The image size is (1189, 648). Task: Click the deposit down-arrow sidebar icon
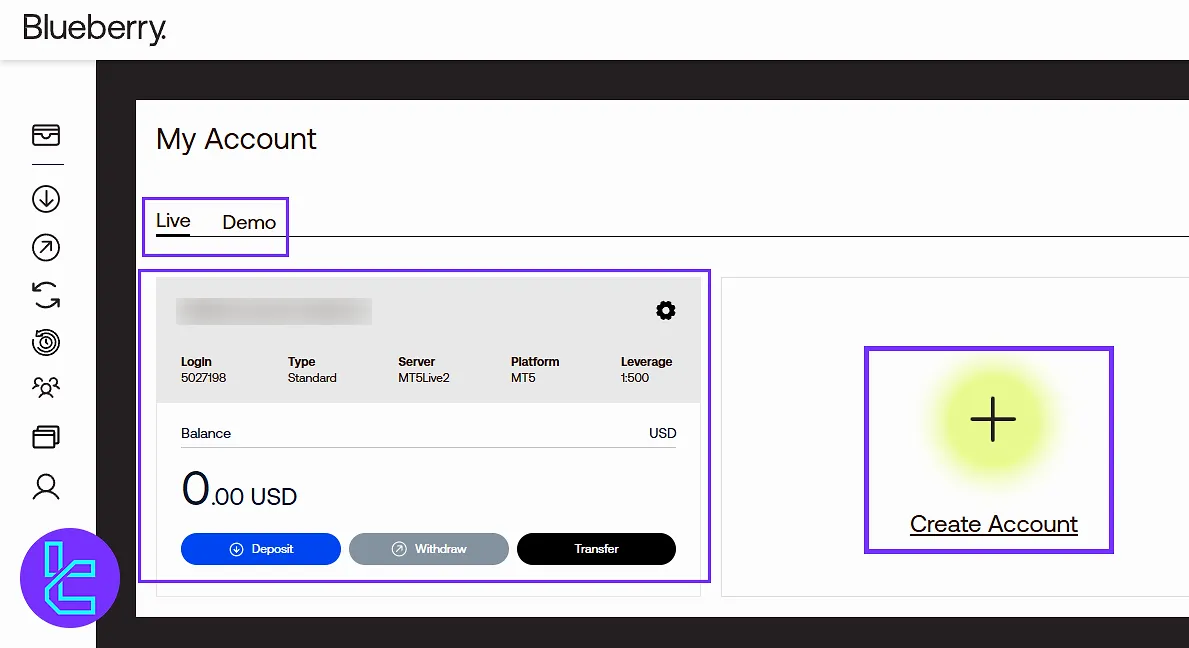coord(46,199)
